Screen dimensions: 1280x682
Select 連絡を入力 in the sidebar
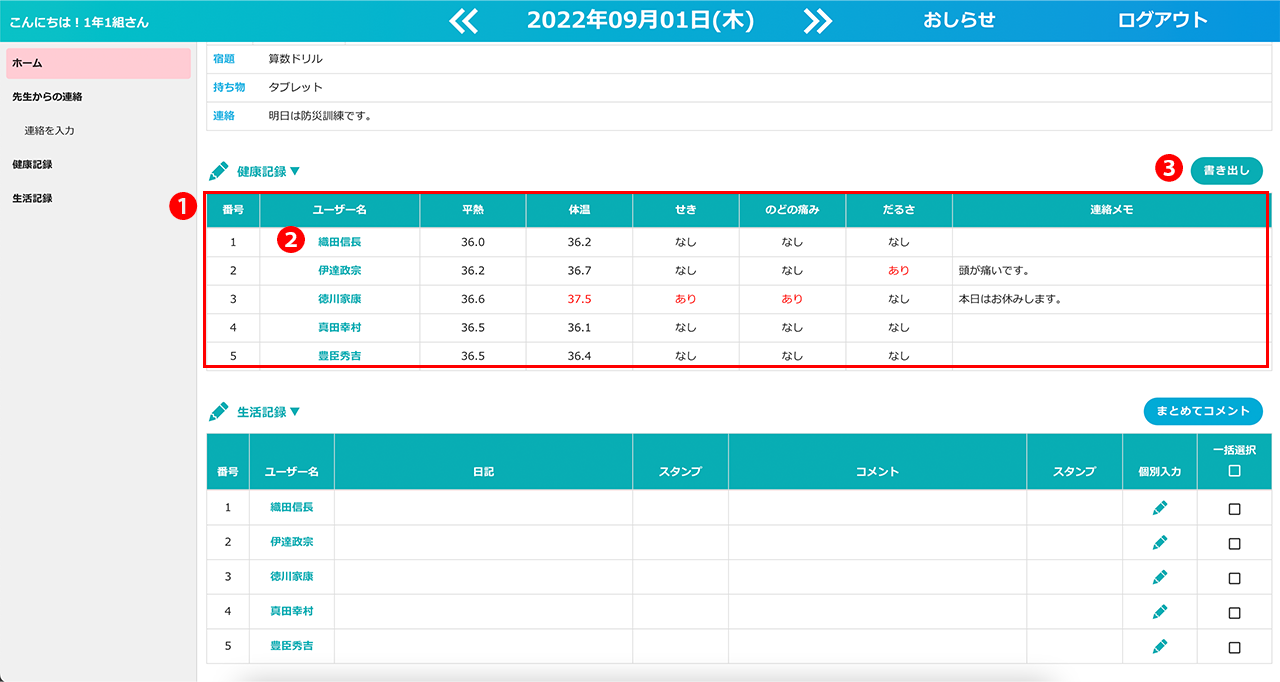point(50,131)
